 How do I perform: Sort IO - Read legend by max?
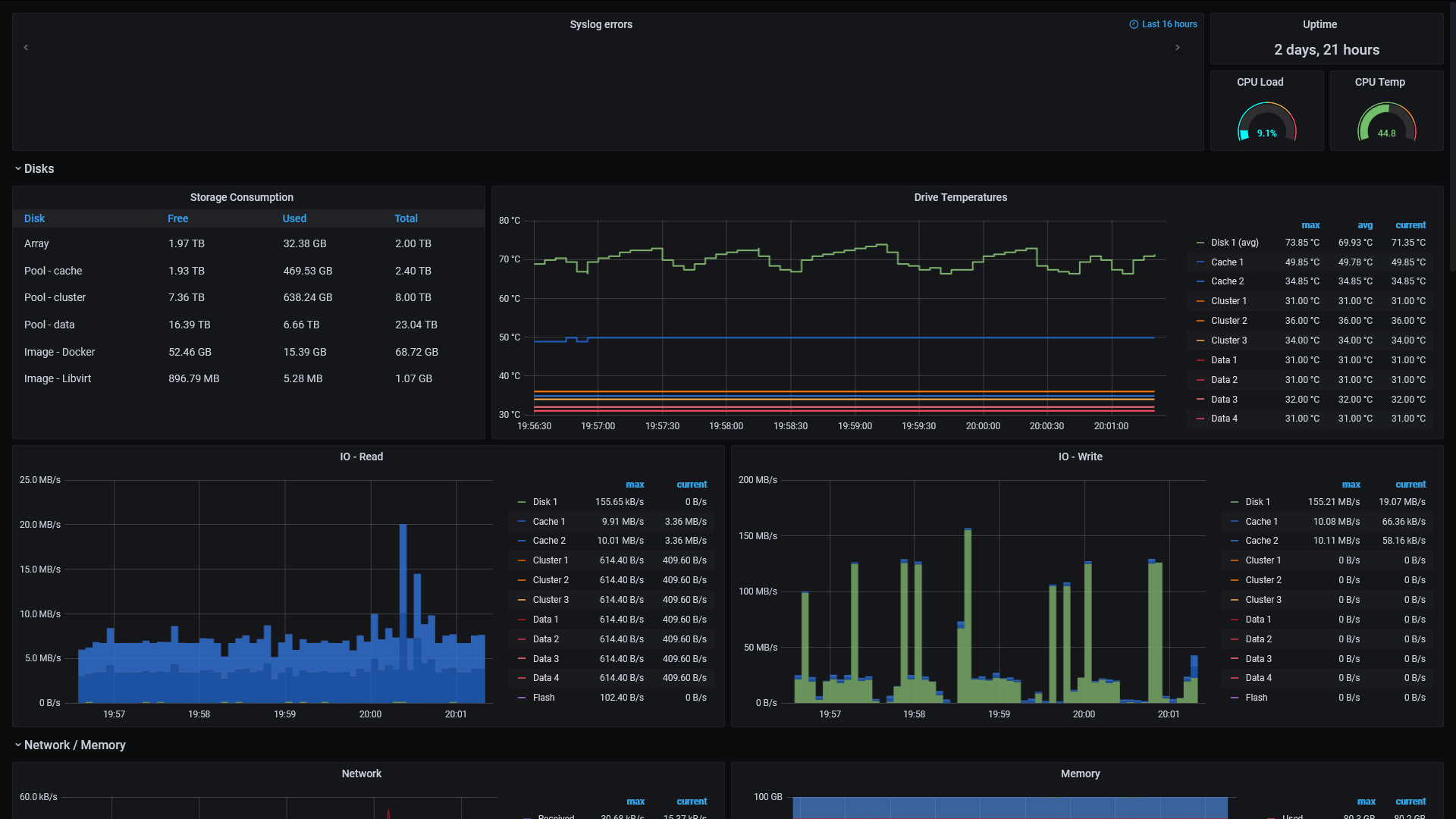click(635, 485)
